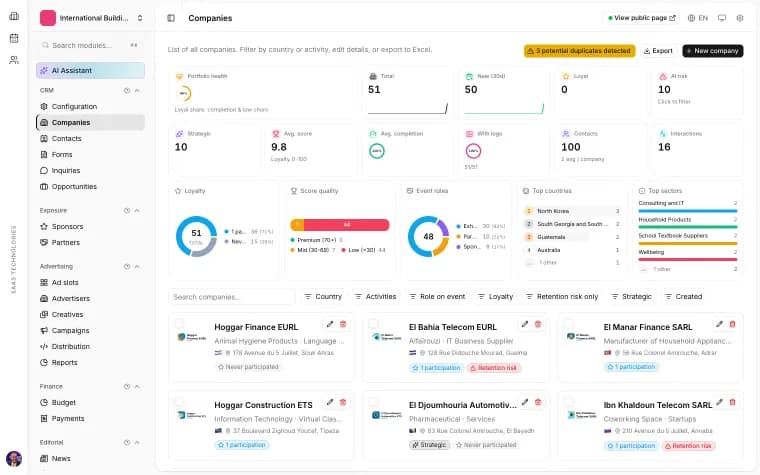Toggle the sidebar panel icon beside Companies title
Screen dimensions: 760x475
[x=171, y=18]
